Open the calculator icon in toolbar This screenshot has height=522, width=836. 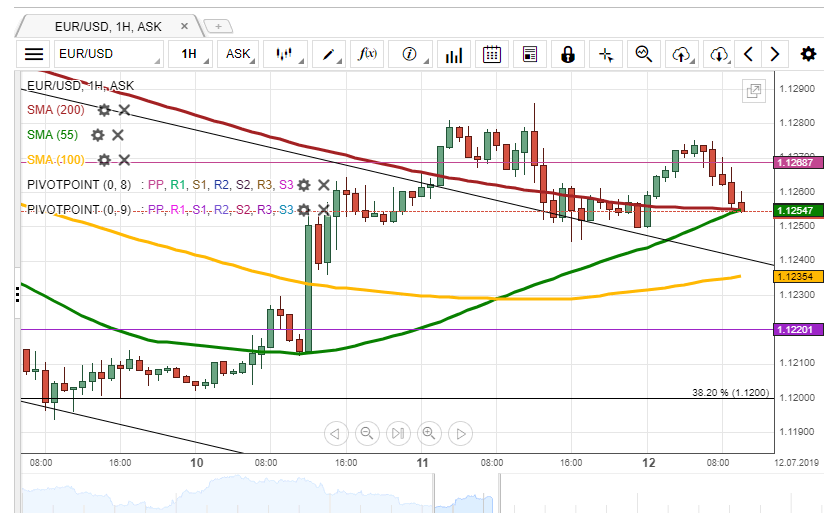[530, 54]
